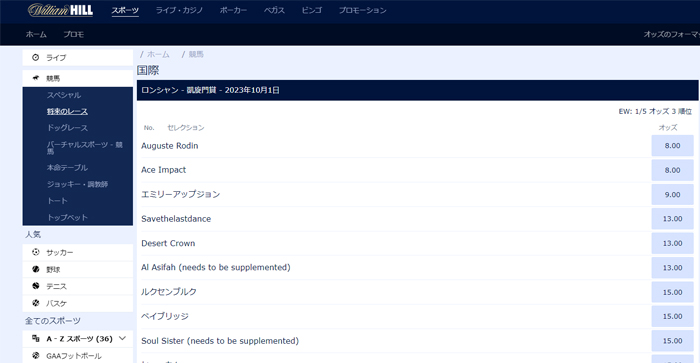Go to the プロモーション tab
The height and width of the screenshot is (363, 700).
pos(362,10)
